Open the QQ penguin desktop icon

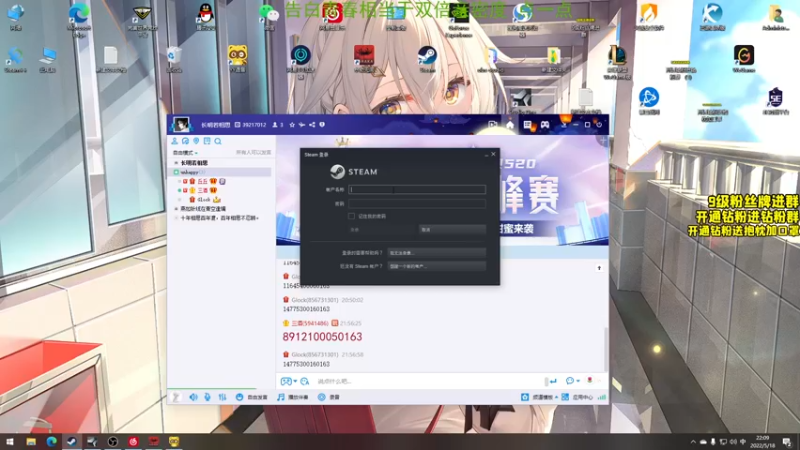[205, 17]
